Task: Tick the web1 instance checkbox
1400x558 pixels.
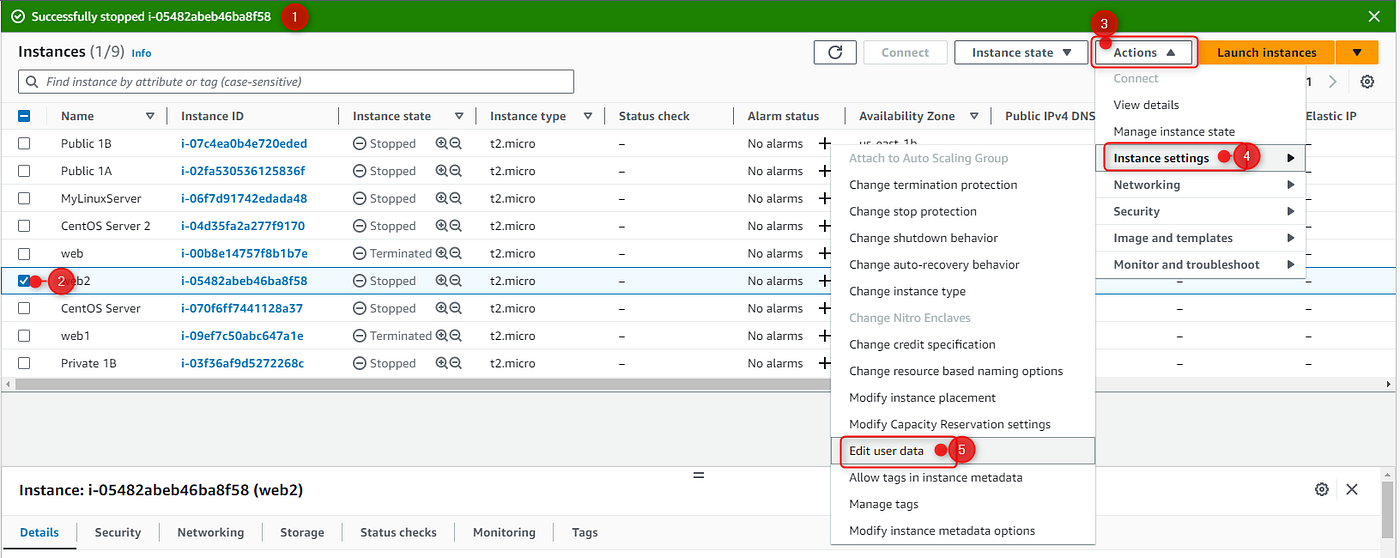Action: point(24,336)
